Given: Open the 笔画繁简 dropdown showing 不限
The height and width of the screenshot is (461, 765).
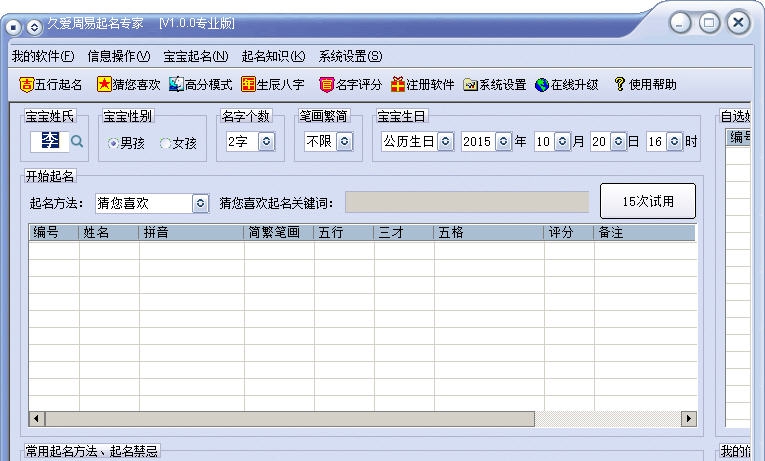Looking at the screenshot, I should pyautogui.click(x=344, y=141).
